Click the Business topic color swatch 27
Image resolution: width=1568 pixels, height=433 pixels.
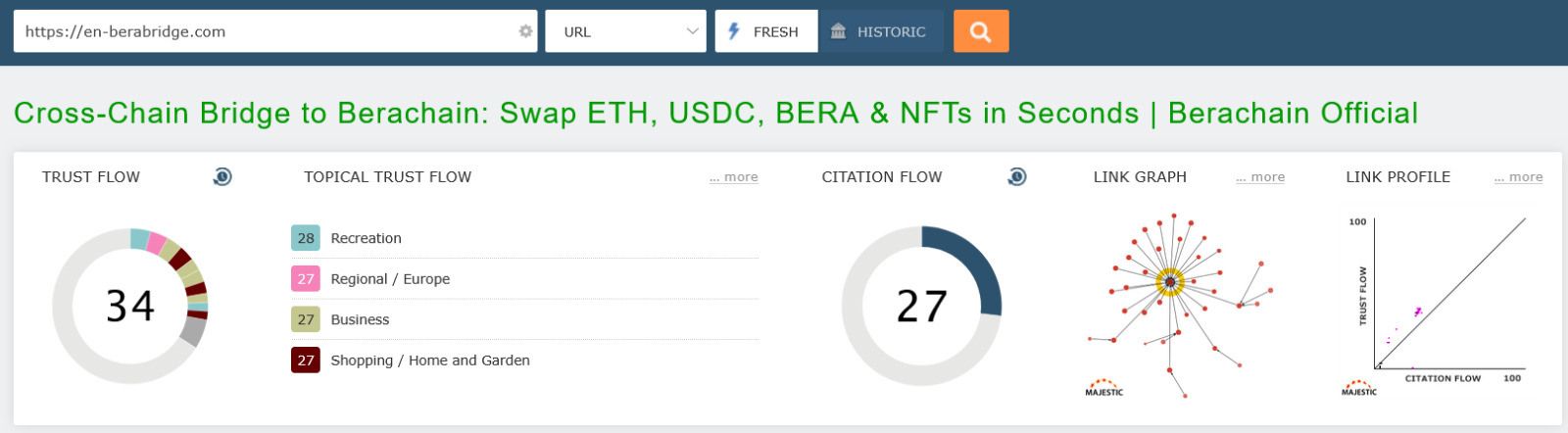pos(306,319)
